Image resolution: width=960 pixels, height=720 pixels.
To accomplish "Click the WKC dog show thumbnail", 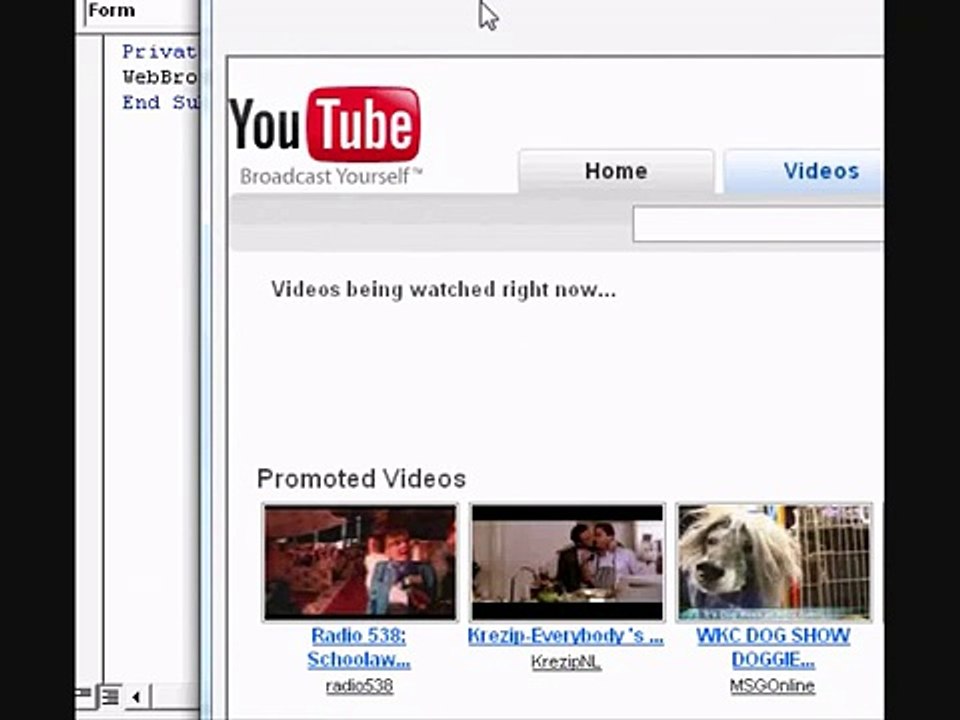I will click(x=774, y=563).
